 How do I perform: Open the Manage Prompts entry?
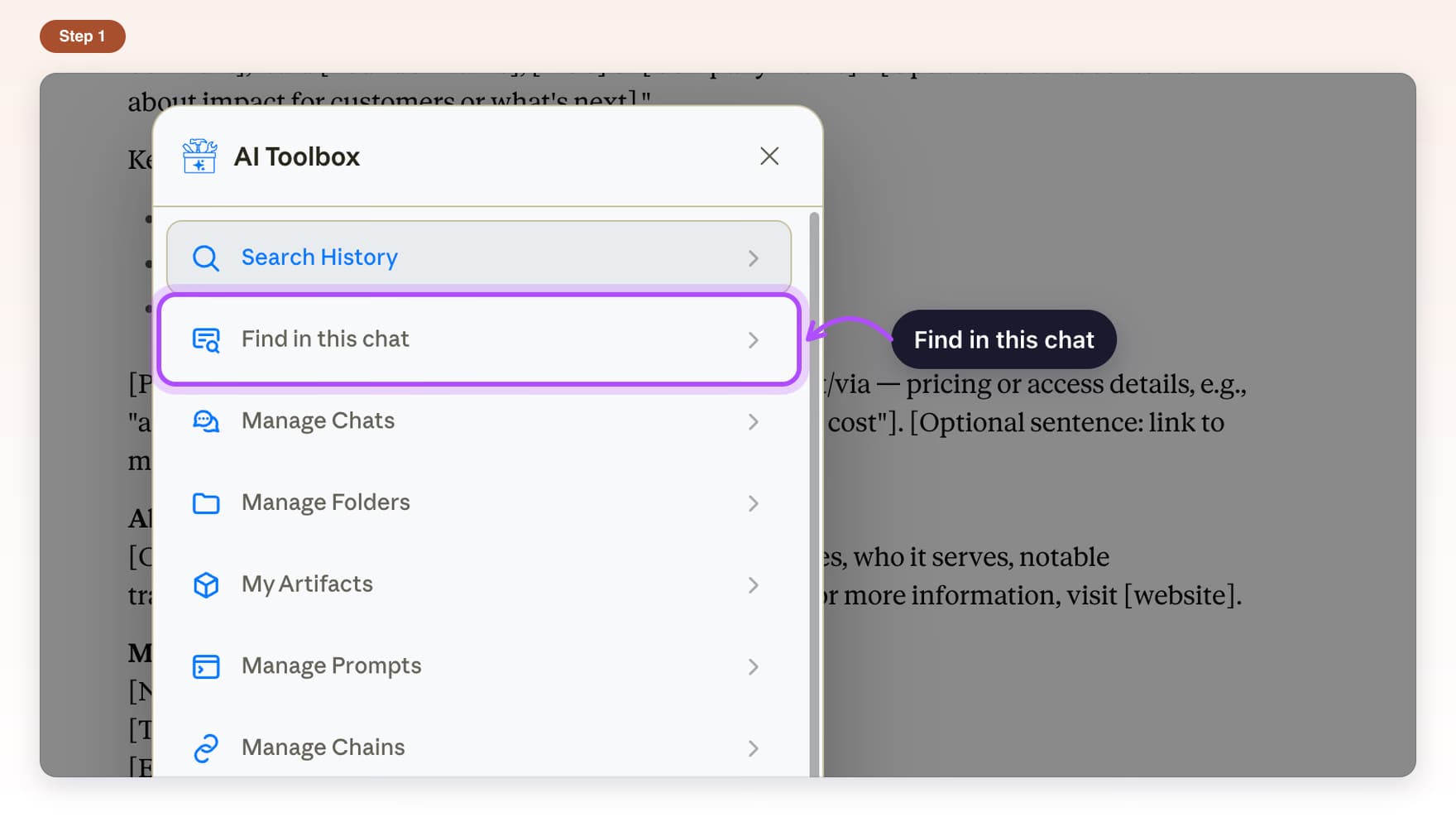point(479,666)
